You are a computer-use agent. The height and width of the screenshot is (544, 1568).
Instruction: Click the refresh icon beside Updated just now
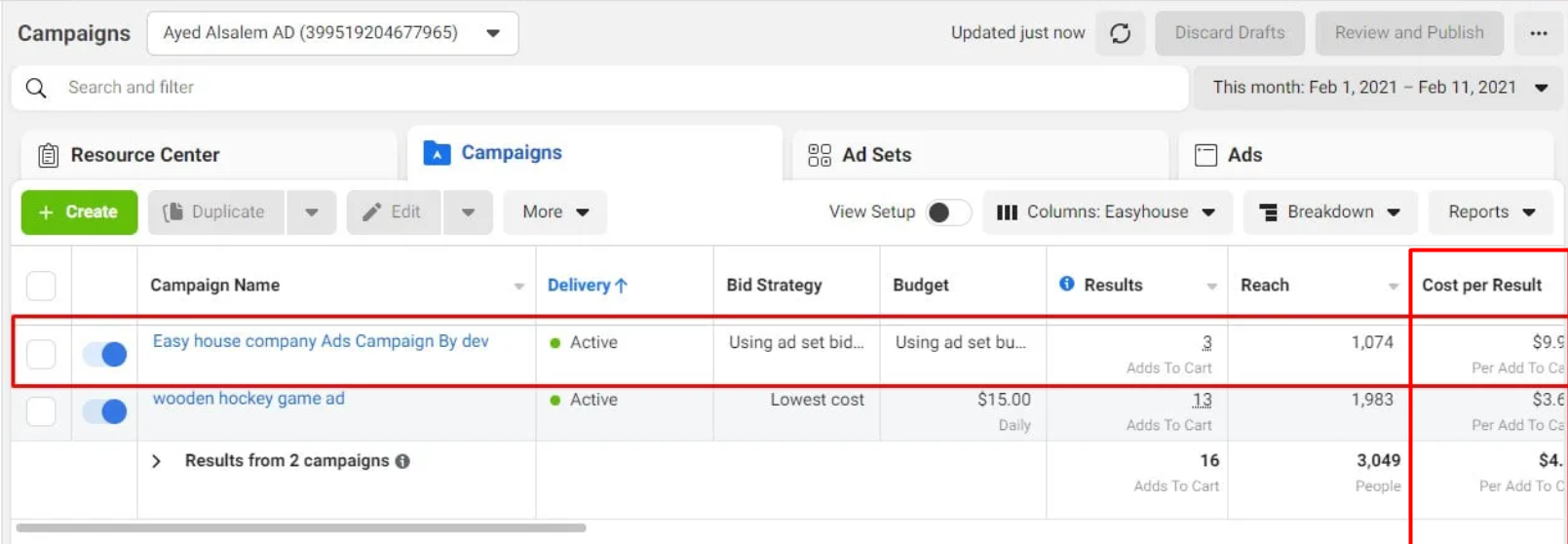(x=1120, y=33)
